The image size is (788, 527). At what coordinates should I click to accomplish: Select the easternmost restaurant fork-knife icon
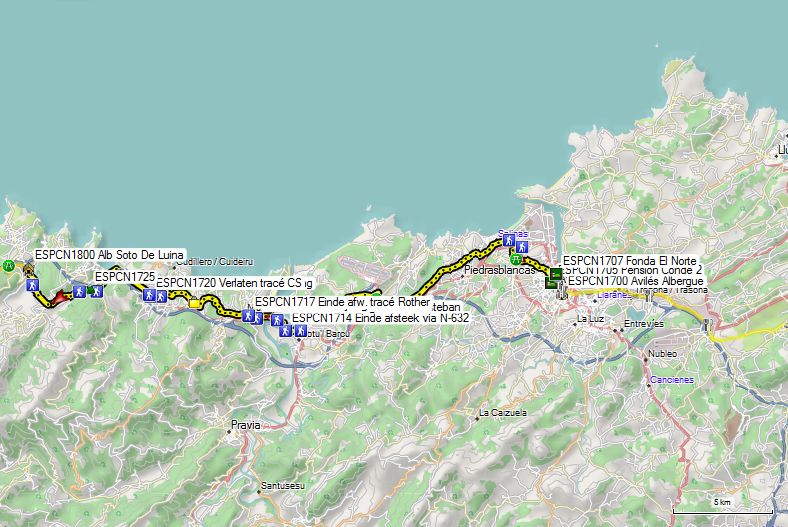[x=708, y=325]
